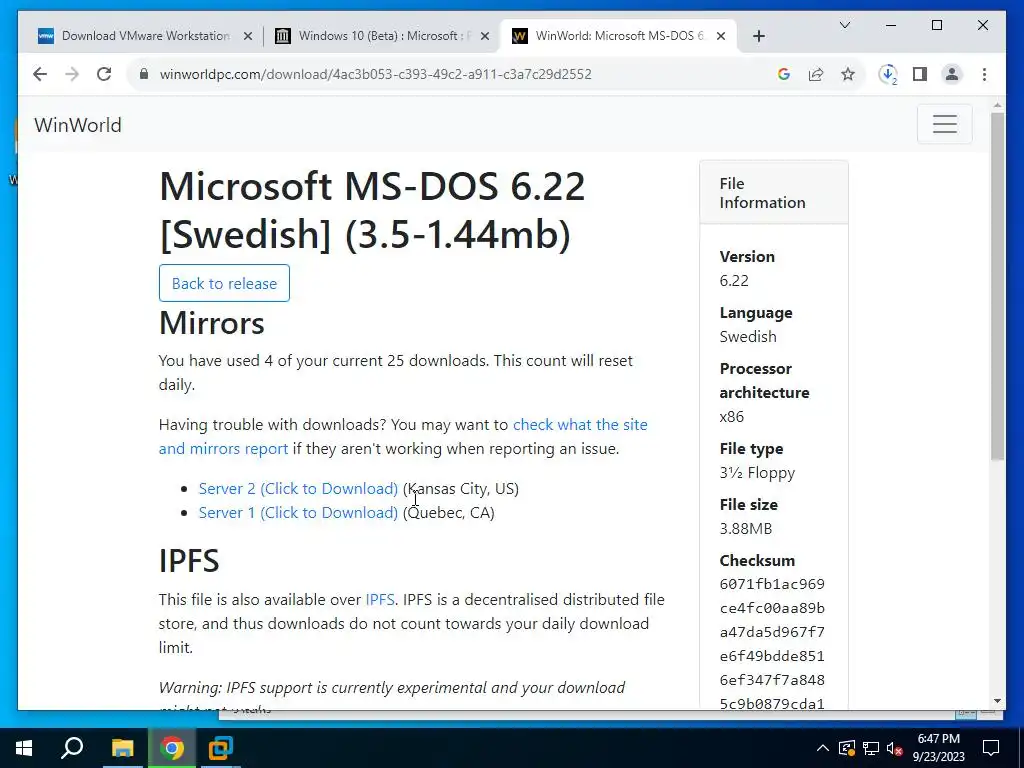Open the WinWorld hamburger navigation menu

(x=944, y=124)
